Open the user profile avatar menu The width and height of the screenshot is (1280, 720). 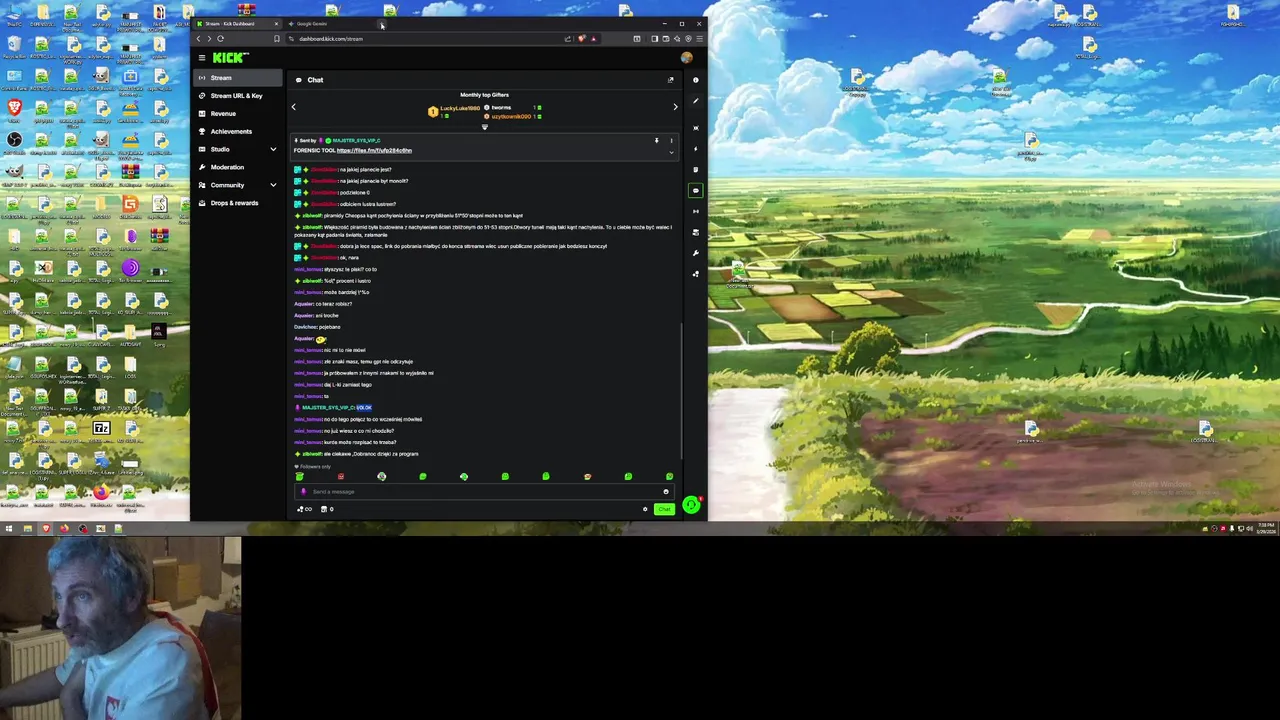coord(686,58)
